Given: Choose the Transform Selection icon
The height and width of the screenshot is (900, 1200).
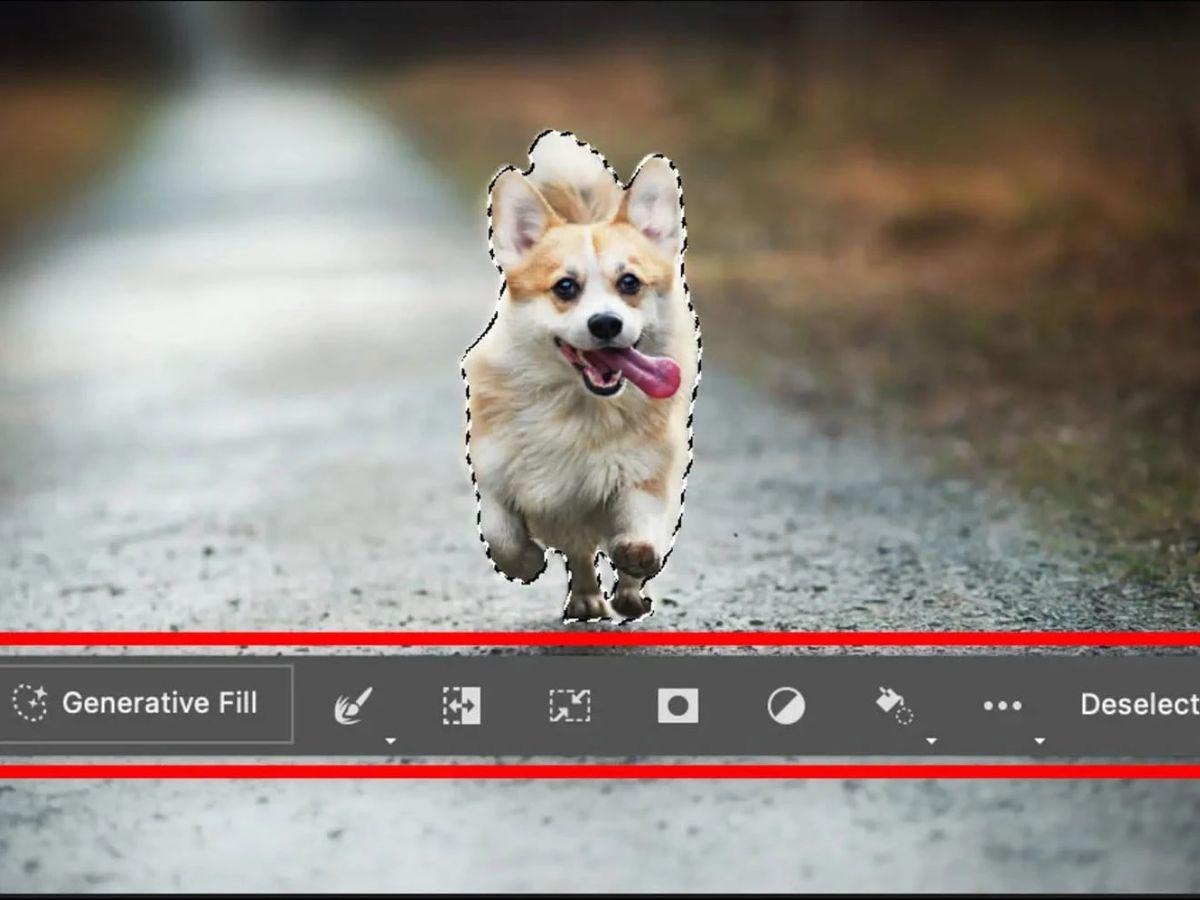Looking at the screenshot, I should point(569,706).
